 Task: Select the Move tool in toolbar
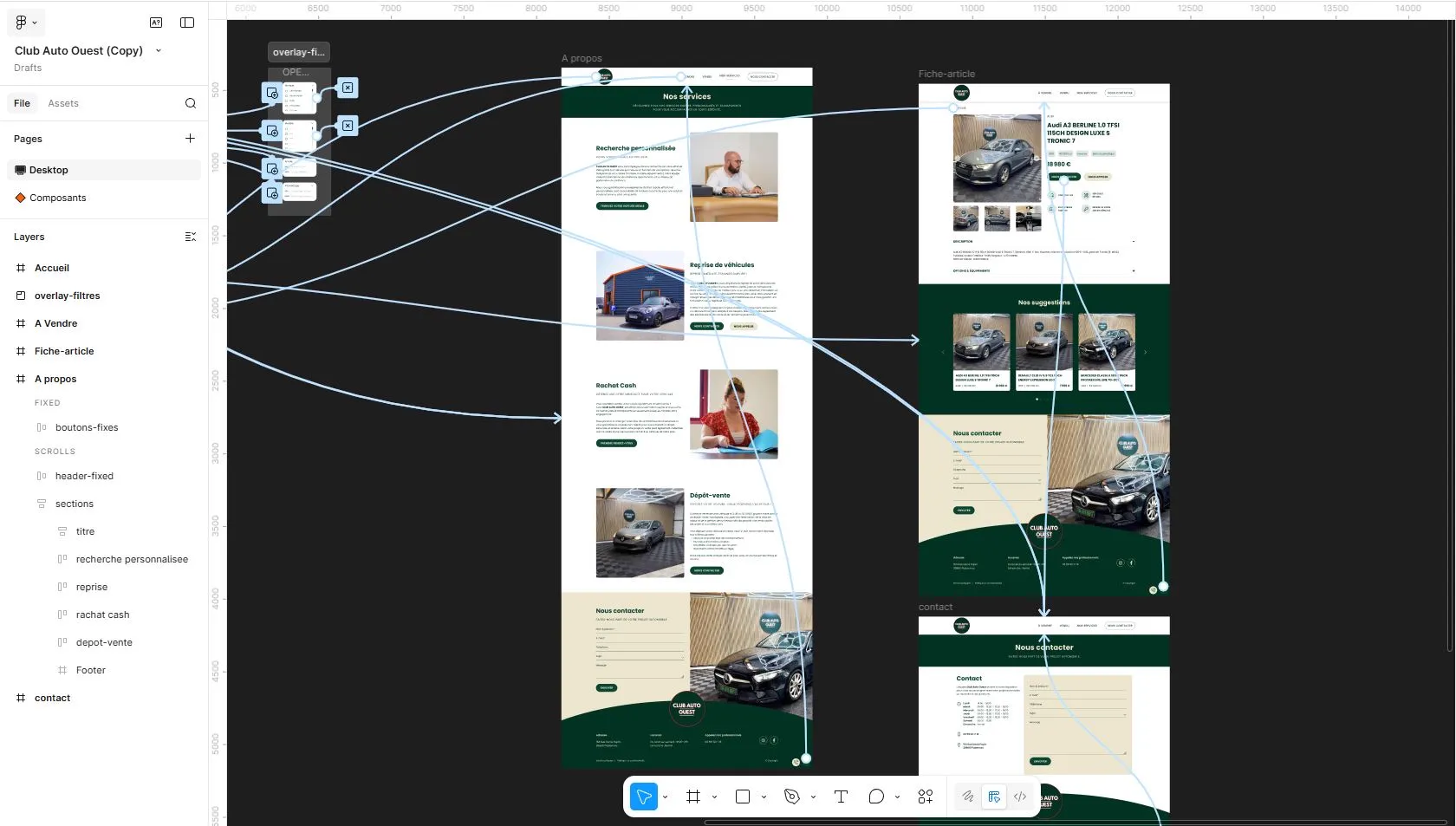644,797
